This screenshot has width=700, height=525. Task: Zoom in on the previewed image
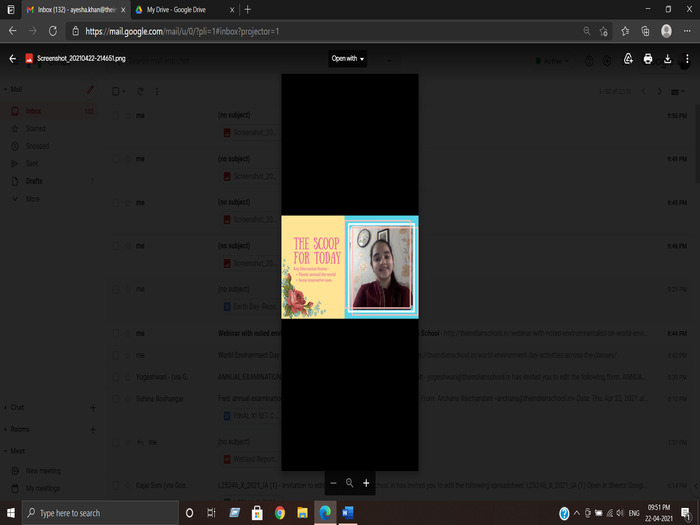366,483
